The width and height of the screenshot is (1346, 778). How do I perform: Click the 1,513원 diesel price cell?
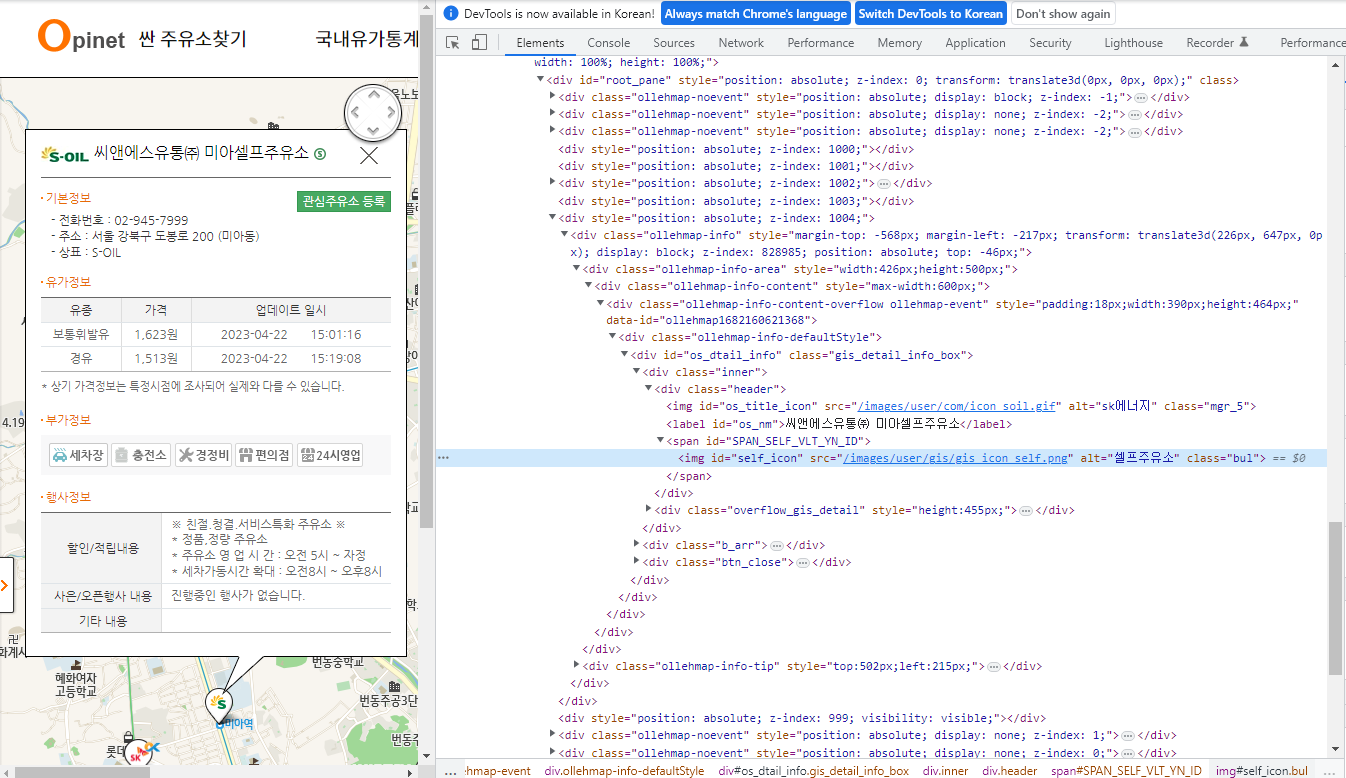click(155, 358)
